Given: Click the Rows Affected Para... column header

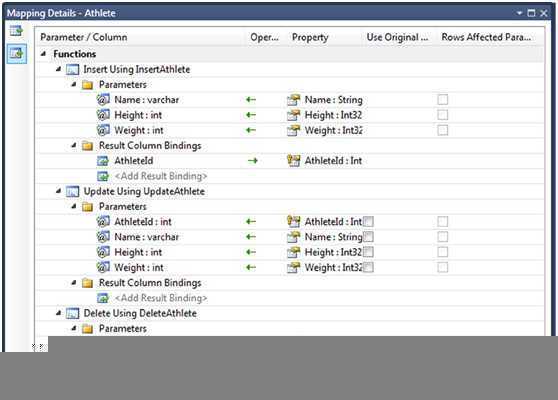Looking at the screenshot, I should click(x=486, y=37).
